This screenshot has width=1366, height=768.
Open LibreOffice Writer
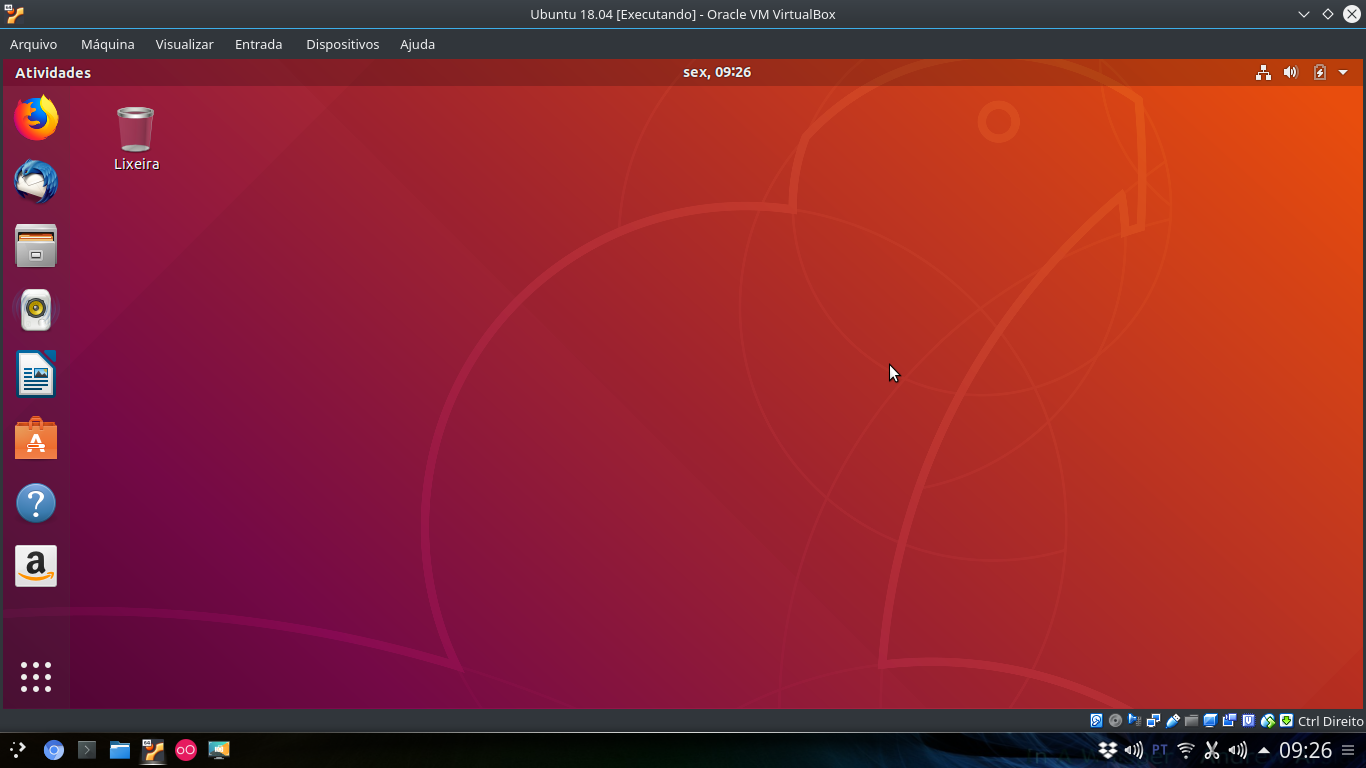coord(35,374)
